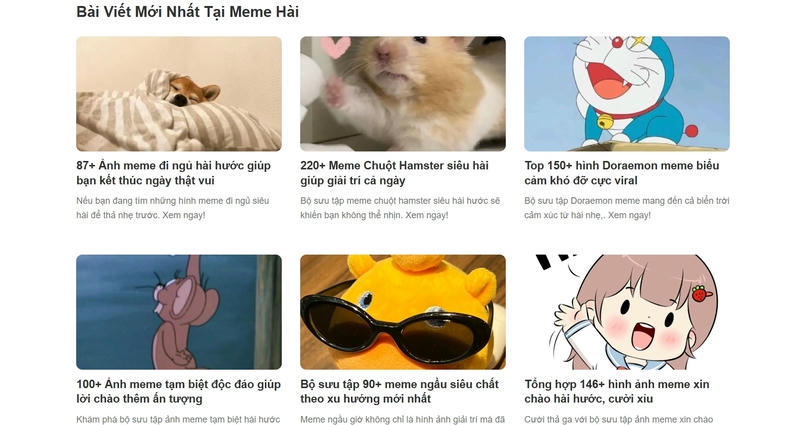800x425 pixels.
Task: Click the hamster description 'Bộ sưu tập meme chuột hamster'
Action: pyautogui.click(x=401, y=208)
